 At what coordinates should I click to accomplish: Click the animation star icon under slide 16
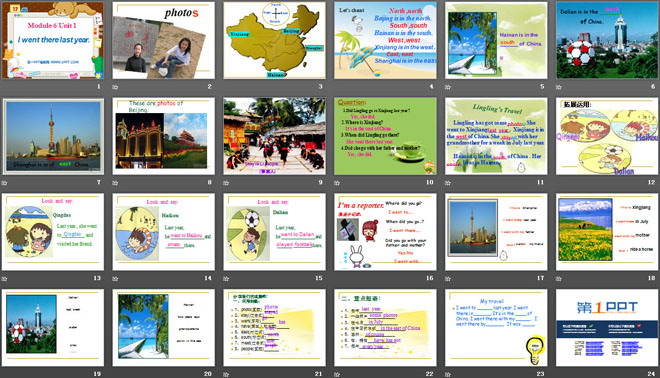click(337, 279)
